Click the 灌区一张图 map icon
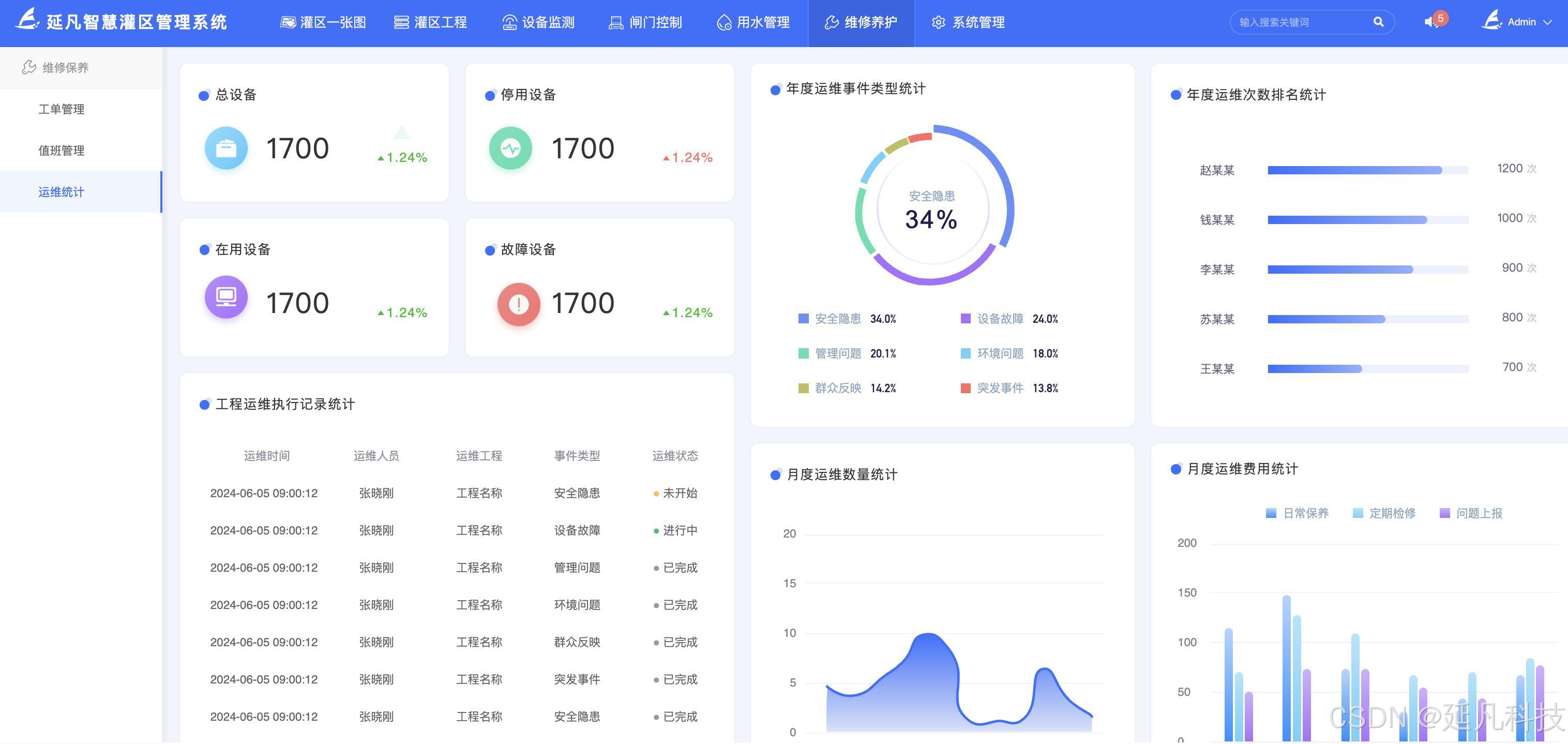The width and height of the screenshot is (1568, 744). click(288, 23)
